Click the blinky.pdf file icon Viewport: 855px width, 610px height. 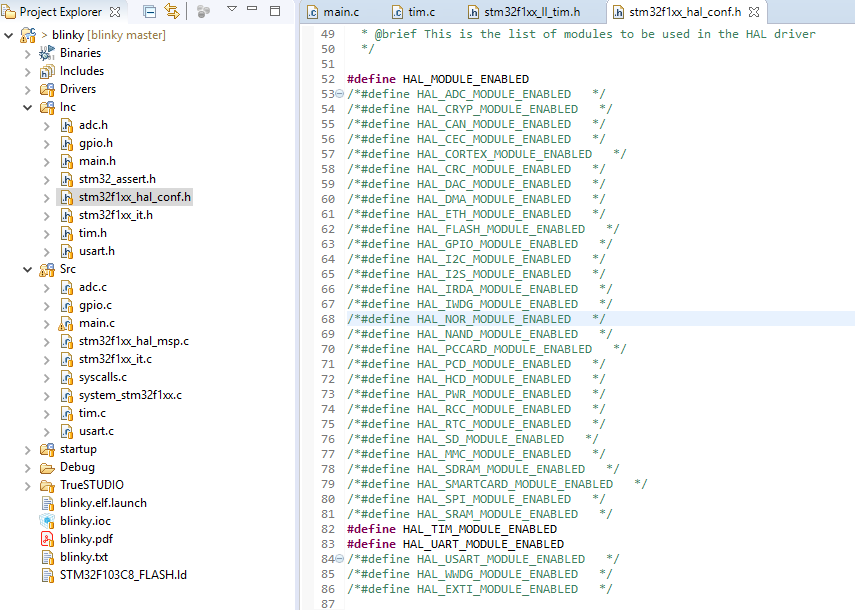pos(47,539)
